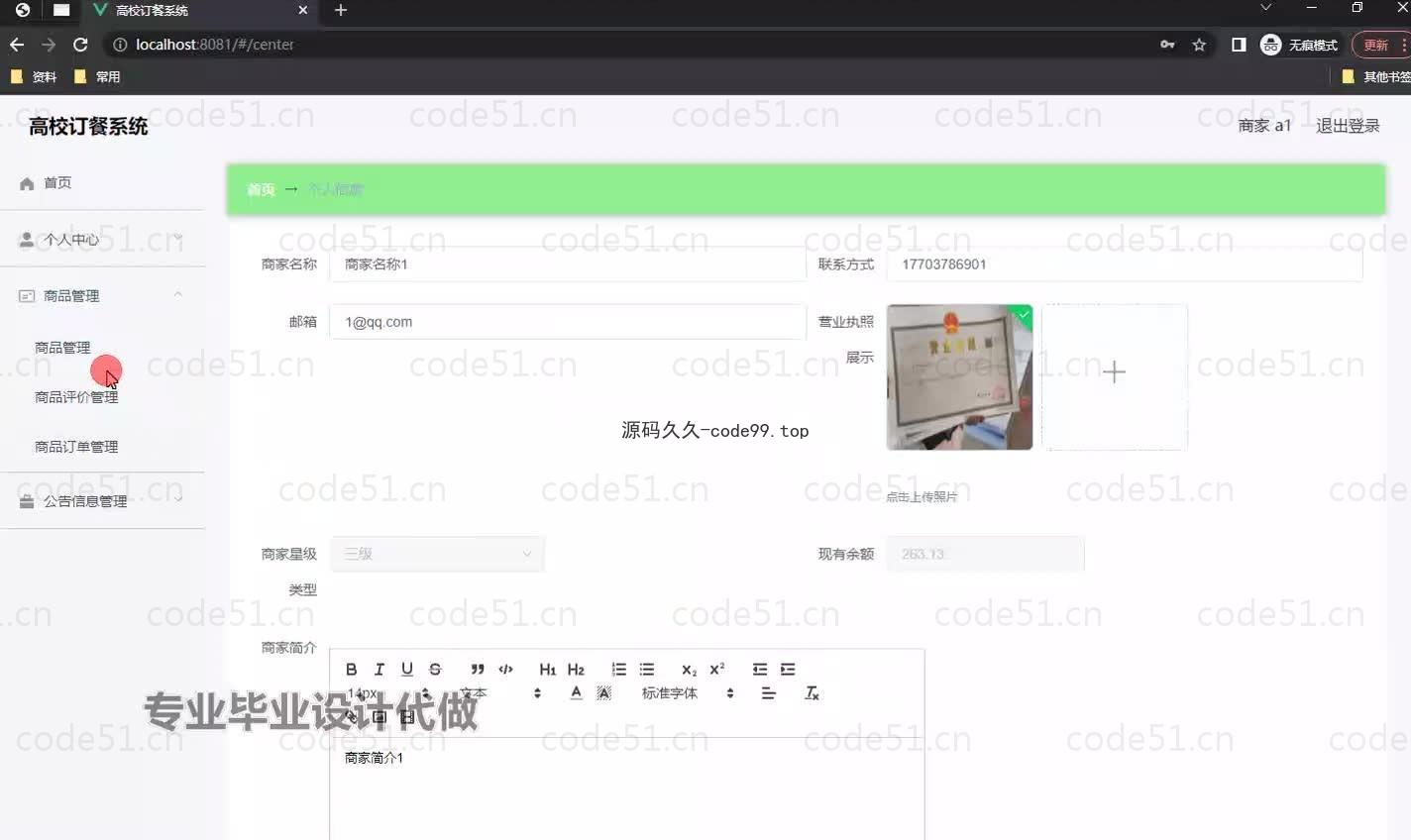Click 首页 breadcrumb link
The width and height of the screenshot is (1411, 840).
tap(261, 189)
